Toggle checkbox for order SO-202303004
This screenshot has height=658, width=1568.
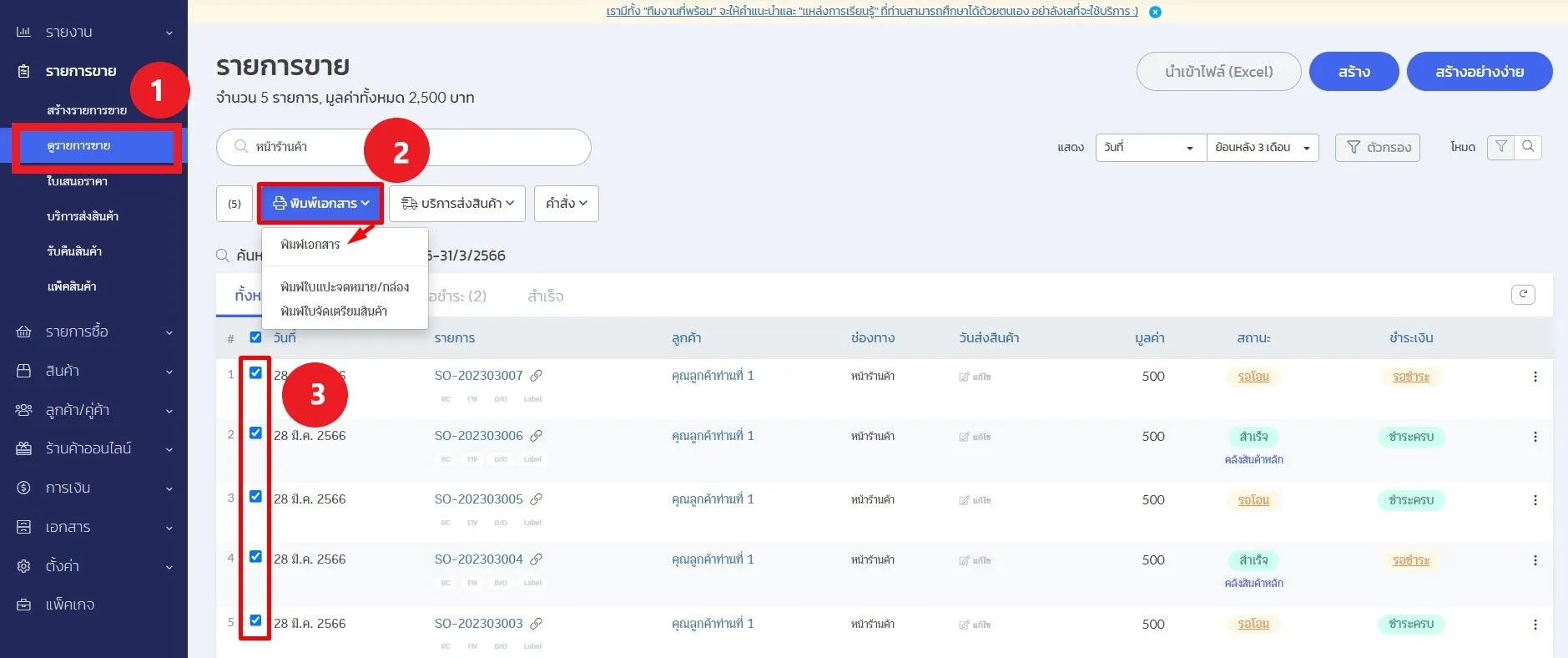coord(255,557)
